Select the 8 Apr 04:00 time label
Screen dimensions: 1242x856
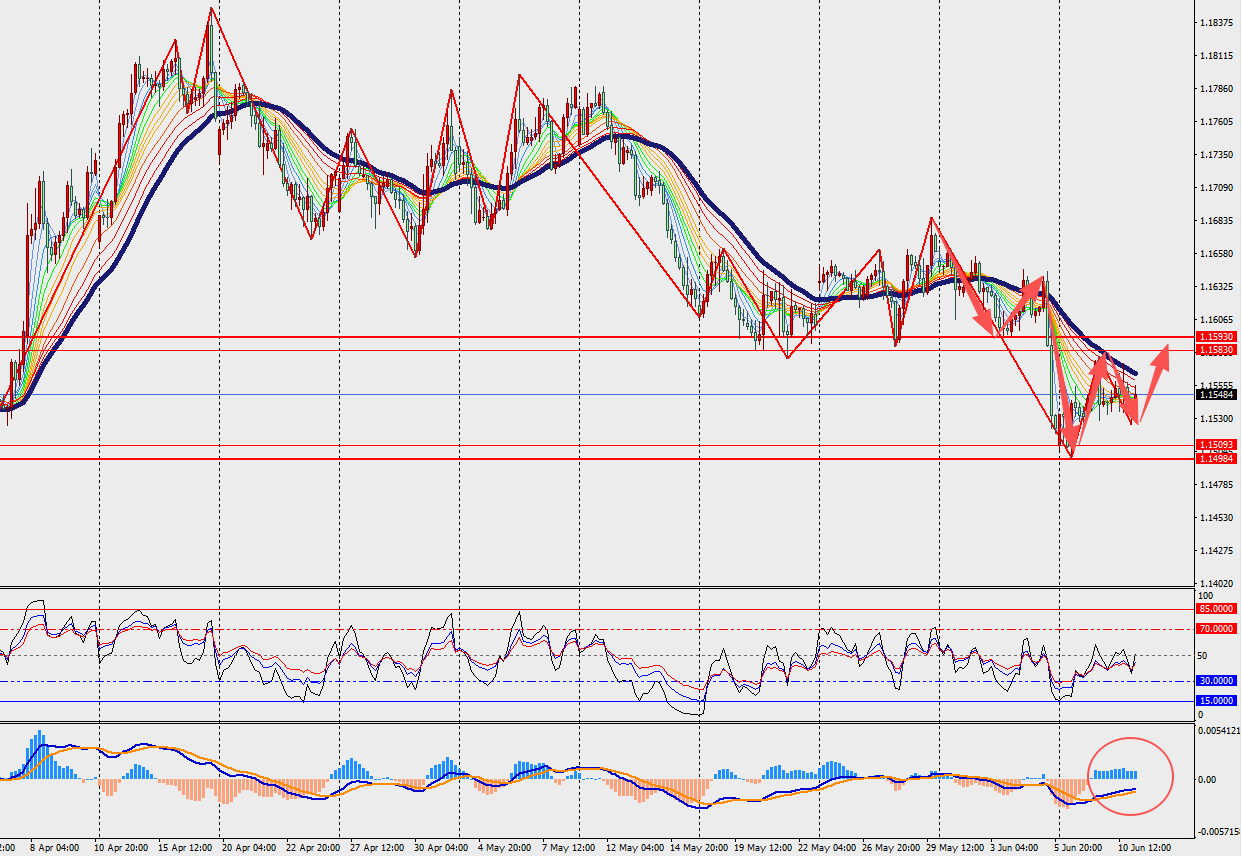click(x=54, y=846)
